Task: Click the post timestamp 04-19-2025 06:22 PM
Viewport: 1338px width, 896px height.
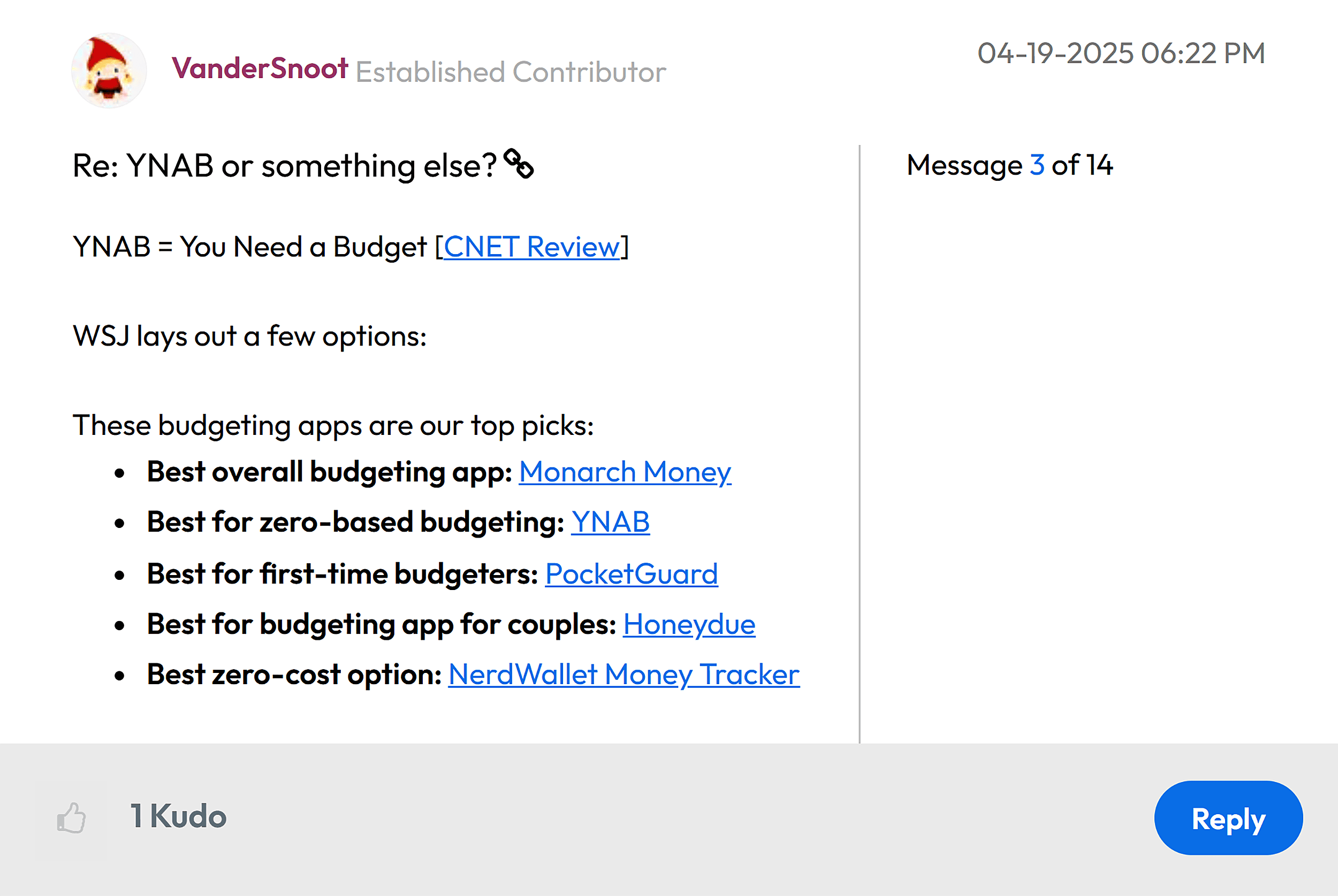Action: pyautogui.click(x=1121, y=53)
